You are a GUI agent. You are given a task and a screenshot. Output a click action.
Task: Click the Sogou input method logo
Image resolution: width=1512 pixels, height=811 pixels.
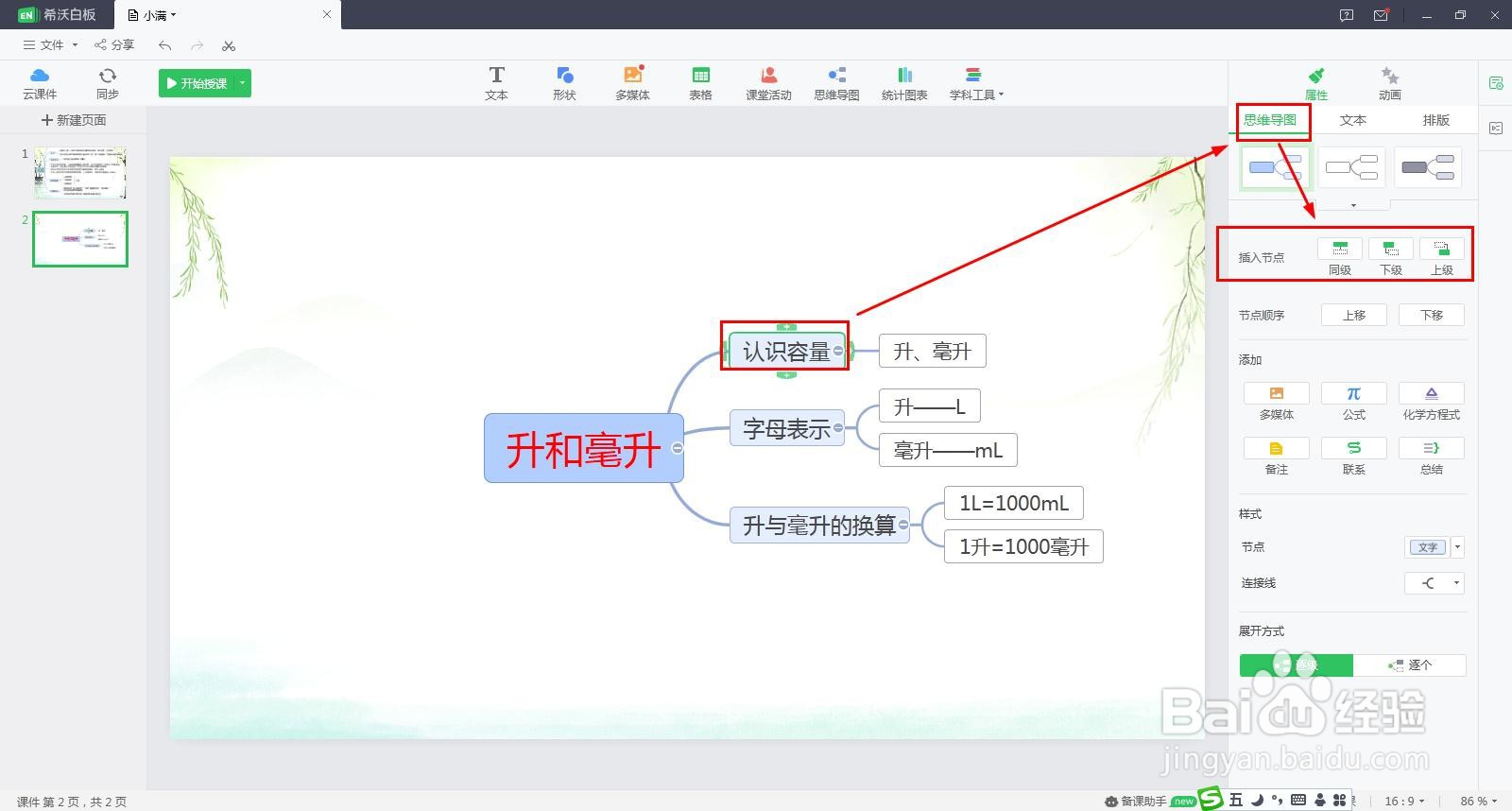tap(1211, 799)
